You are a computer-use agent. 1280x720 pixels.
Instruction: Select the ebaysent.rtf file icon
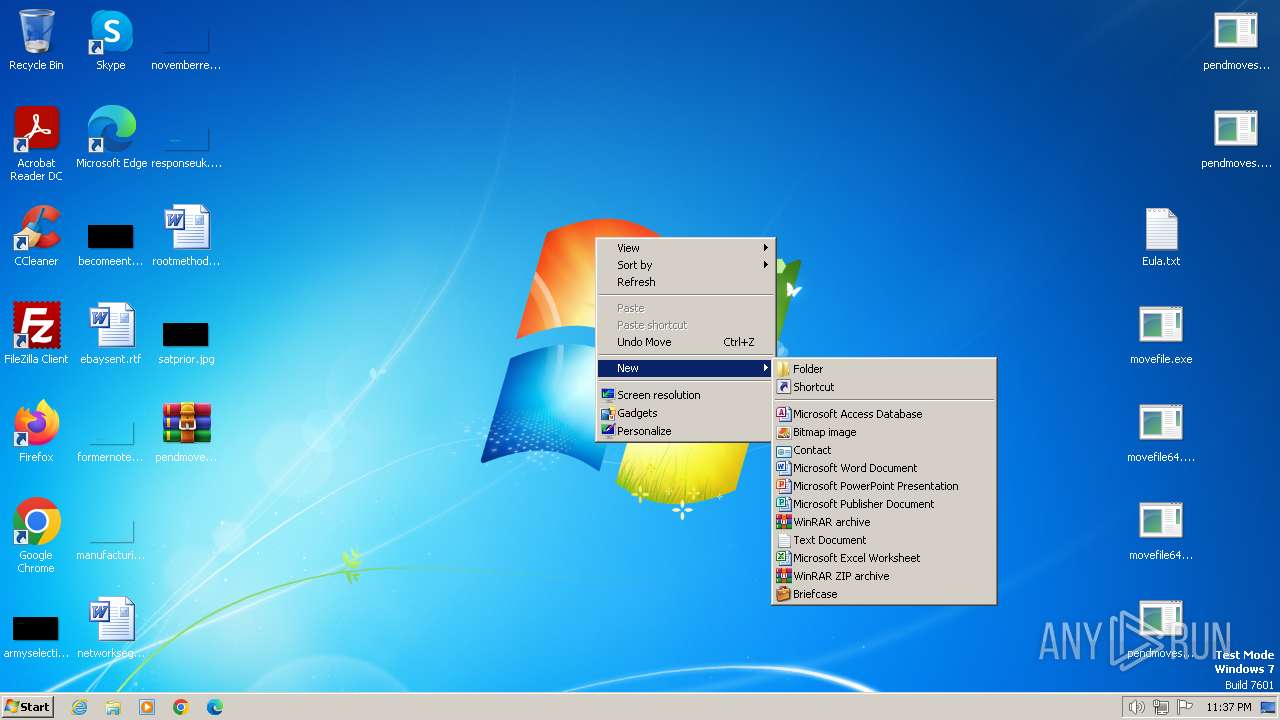point(111,334)
